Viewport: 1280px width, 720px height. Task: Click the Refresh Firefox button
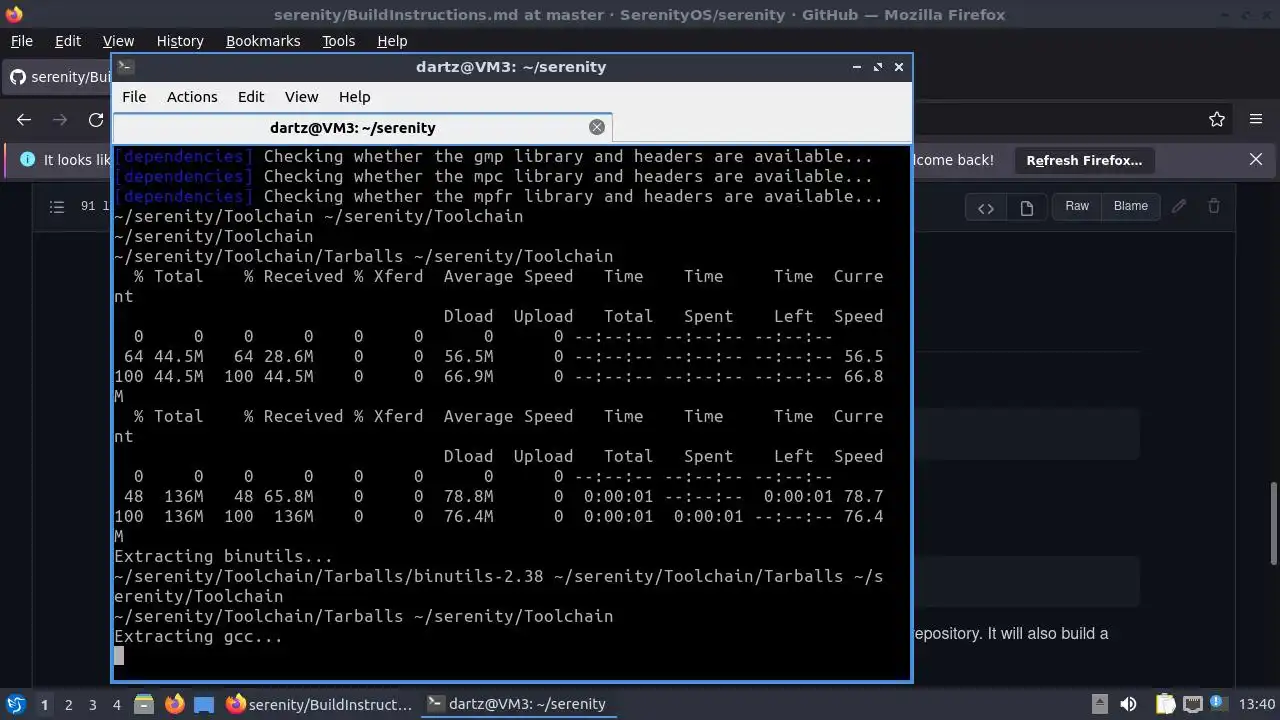coord(1084,160)
